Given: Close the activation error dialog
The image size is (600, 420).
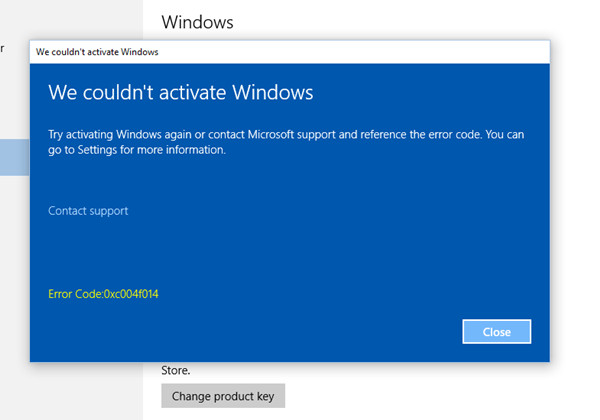Looking at the screenshot, I should pos(496,332).
